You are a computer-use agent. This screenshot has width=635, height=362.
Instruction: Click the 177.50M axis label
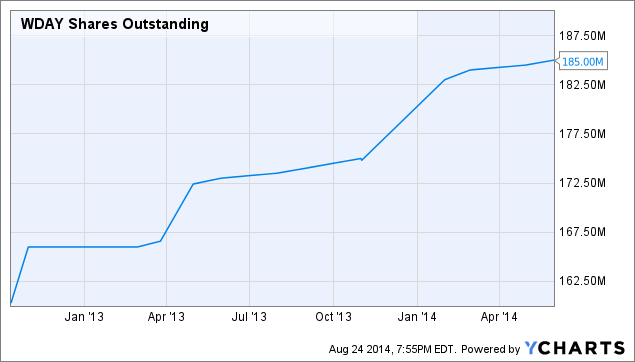pos(582,134)
